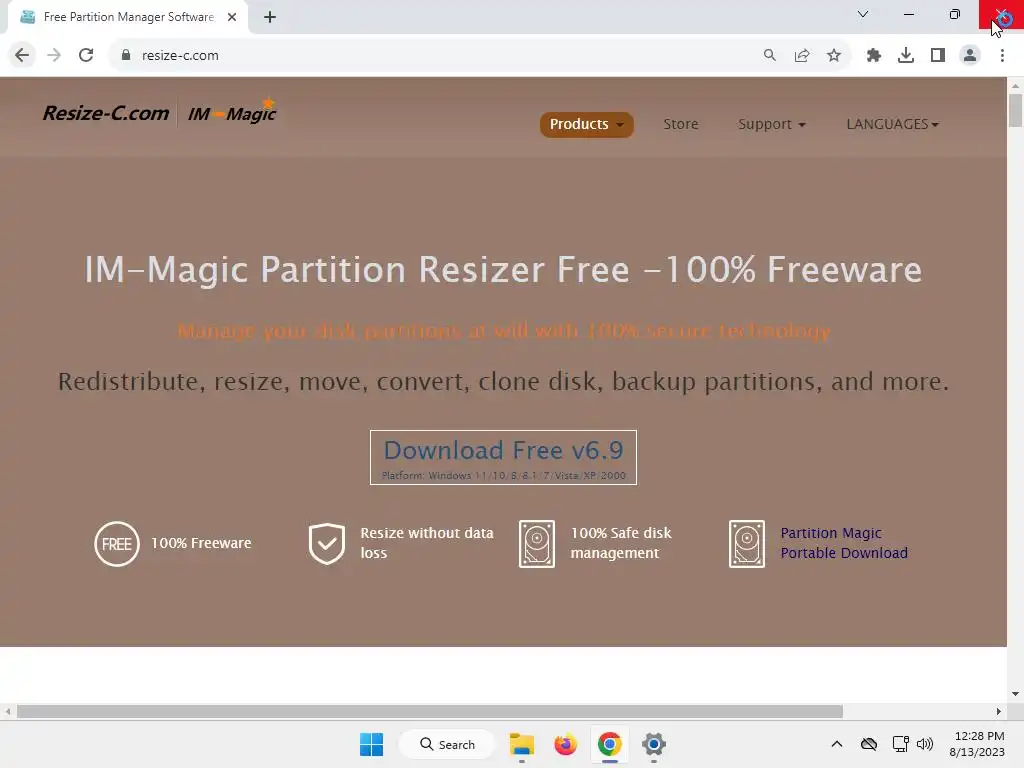1024x768 pixels.
Task: Click 'Resize without data loss' text
Action: pyautogui.click(x=426, y=543)
